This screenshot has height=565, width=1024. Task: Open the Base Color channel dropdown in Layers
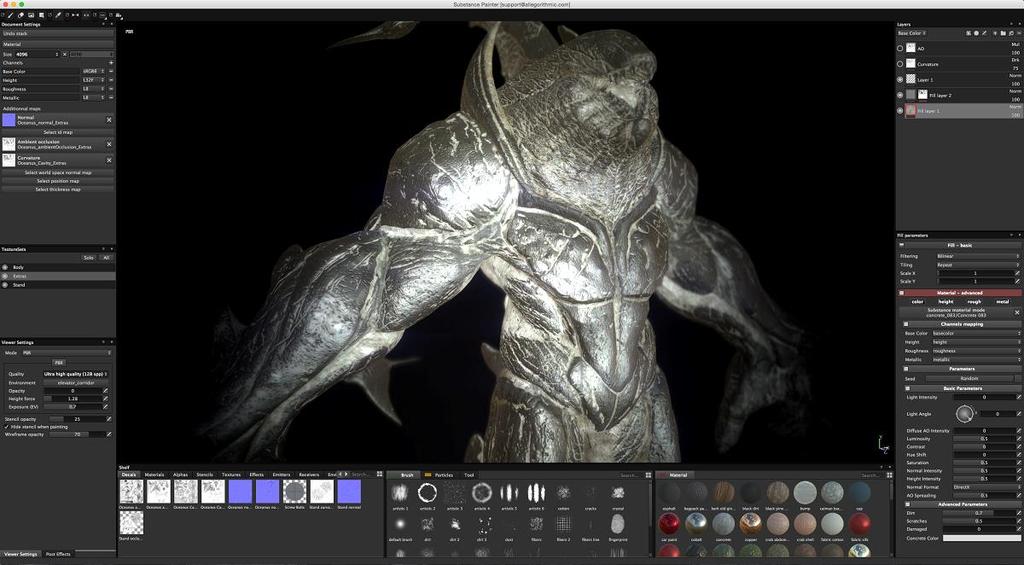click(912, 33)
